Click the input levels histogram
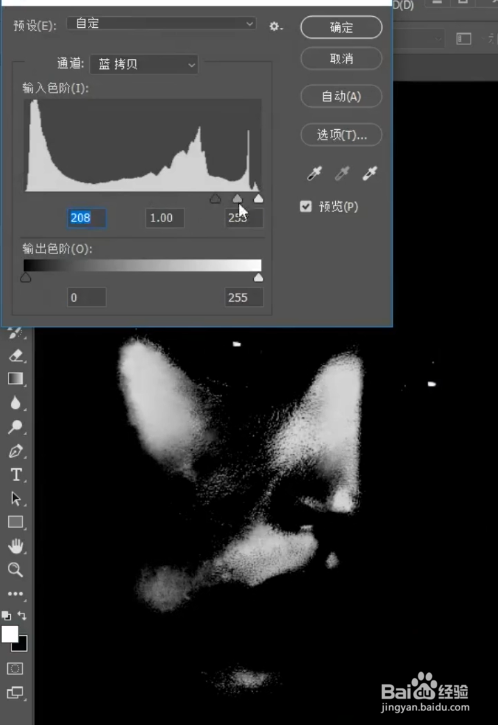The width and height of the screenshot is (498, 725). tap(143, 145)
